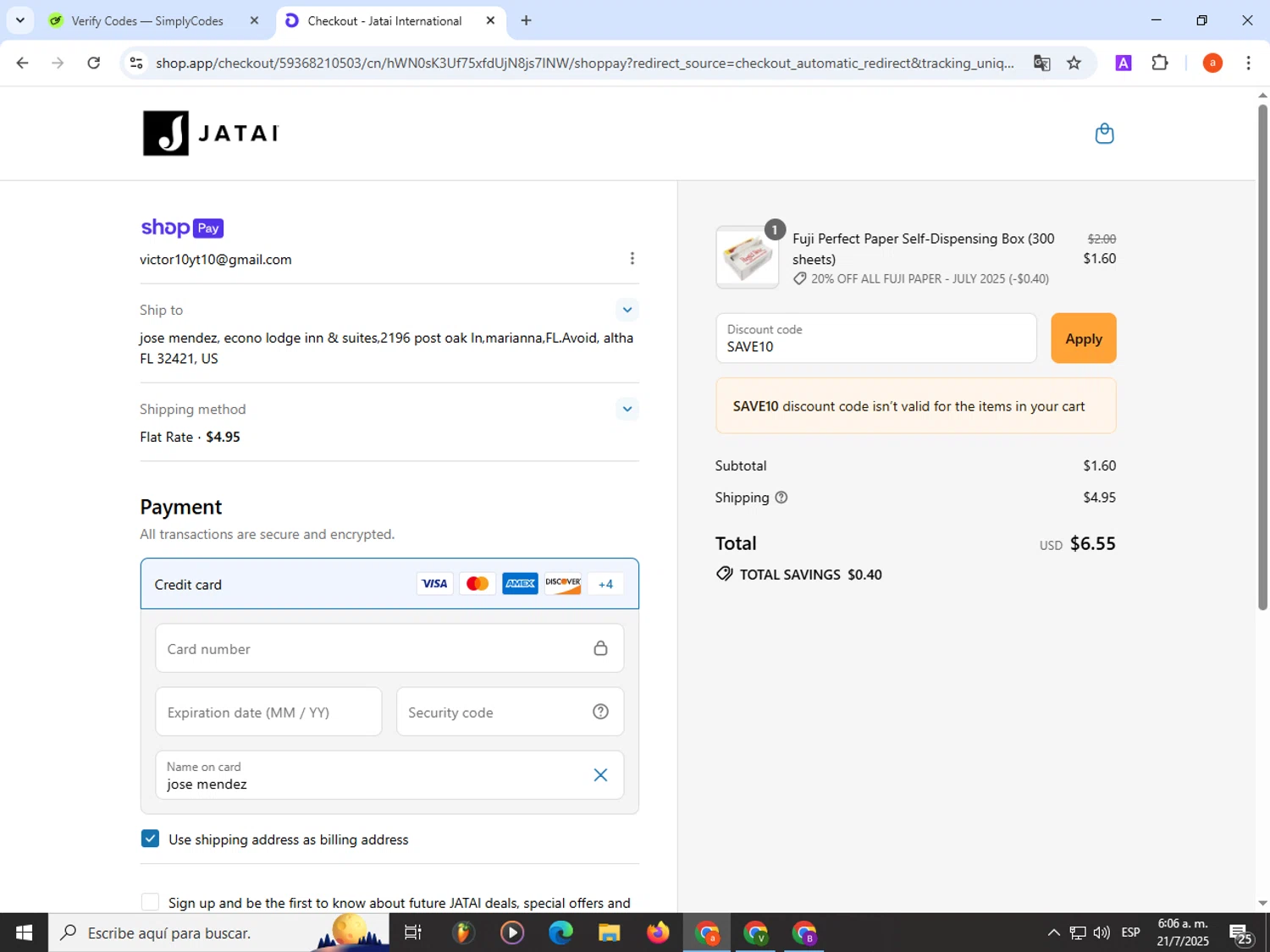The height and width of the screenshot is (952, 1270).
Task: Expand the Ship to section
Action: tap(627, 310)
